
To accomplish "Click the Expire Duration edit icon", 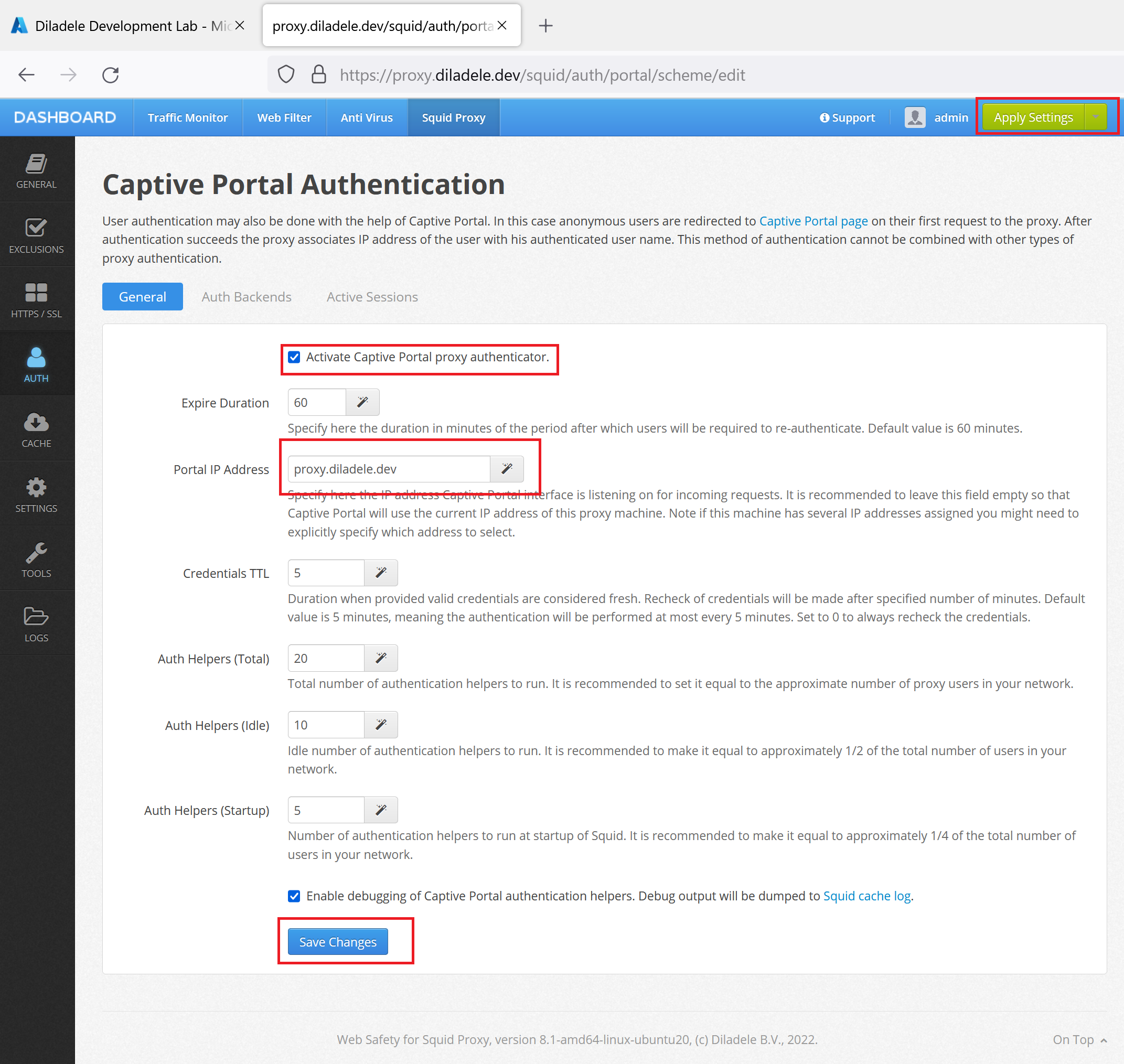I will point(362,402).
